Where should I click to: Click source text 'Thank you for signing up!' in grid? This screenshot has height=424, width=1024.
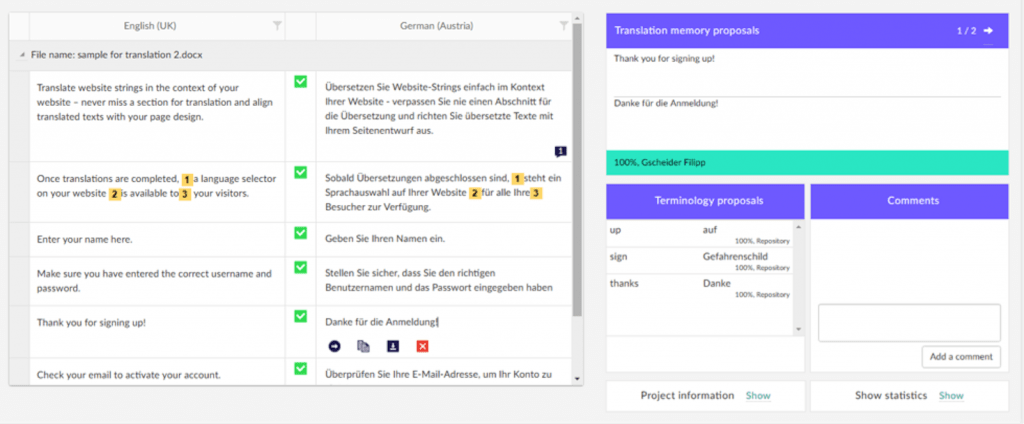point(91,323)
